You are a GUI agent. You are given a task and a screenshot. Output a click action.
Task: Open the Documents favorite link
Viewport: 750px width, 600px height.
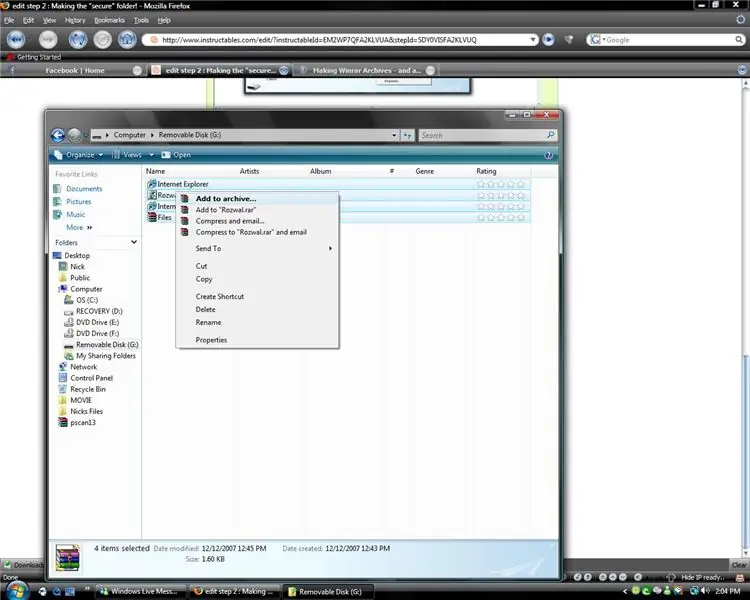[84, 189]
